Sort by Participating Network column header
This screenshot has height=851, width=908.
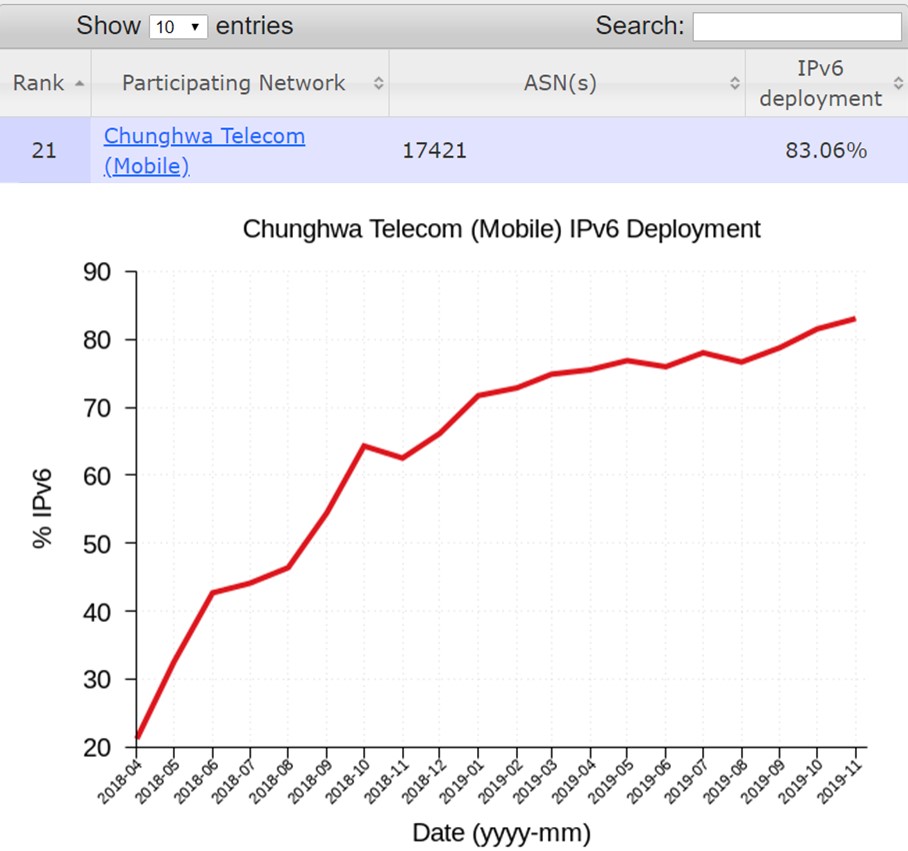click(240, 83)
